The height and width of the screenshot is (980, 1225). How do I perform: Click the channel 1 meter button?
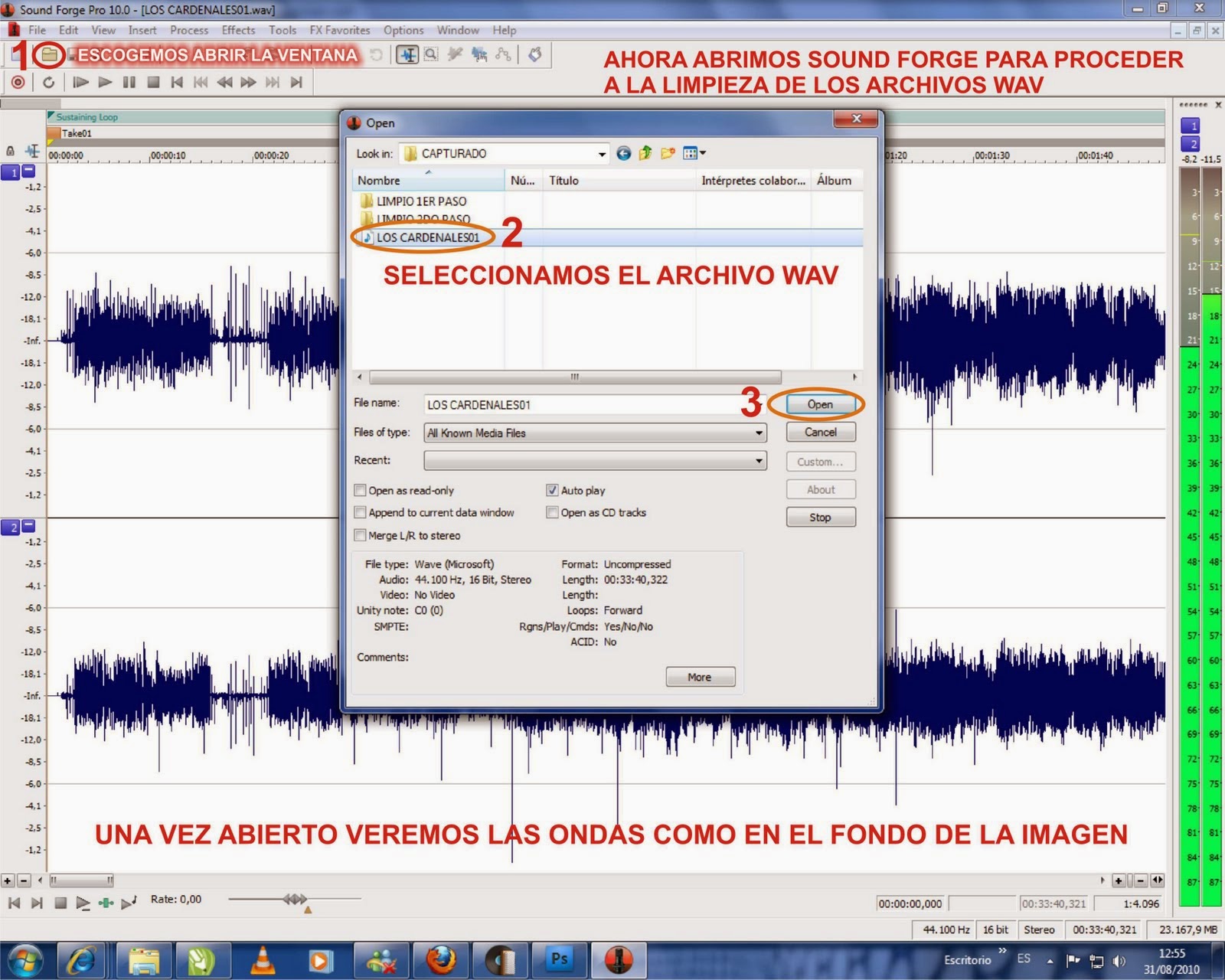click(1191, 126)
